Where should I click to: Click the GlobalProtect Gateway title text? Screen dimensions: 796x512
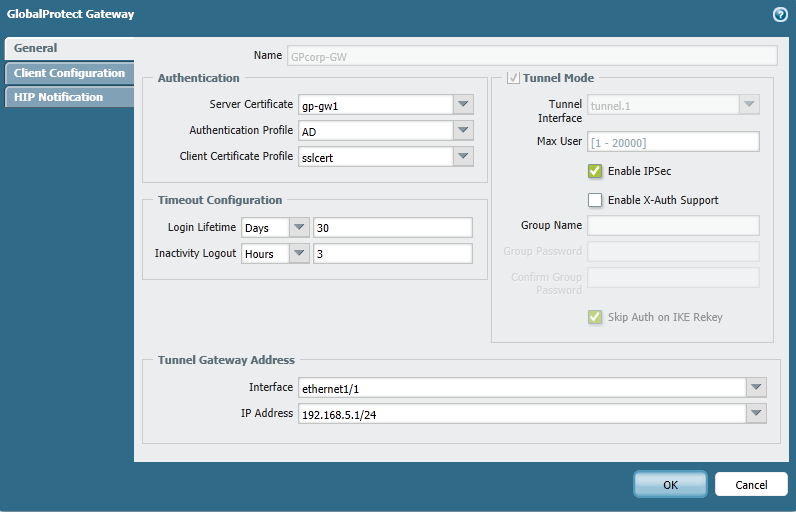71,14
